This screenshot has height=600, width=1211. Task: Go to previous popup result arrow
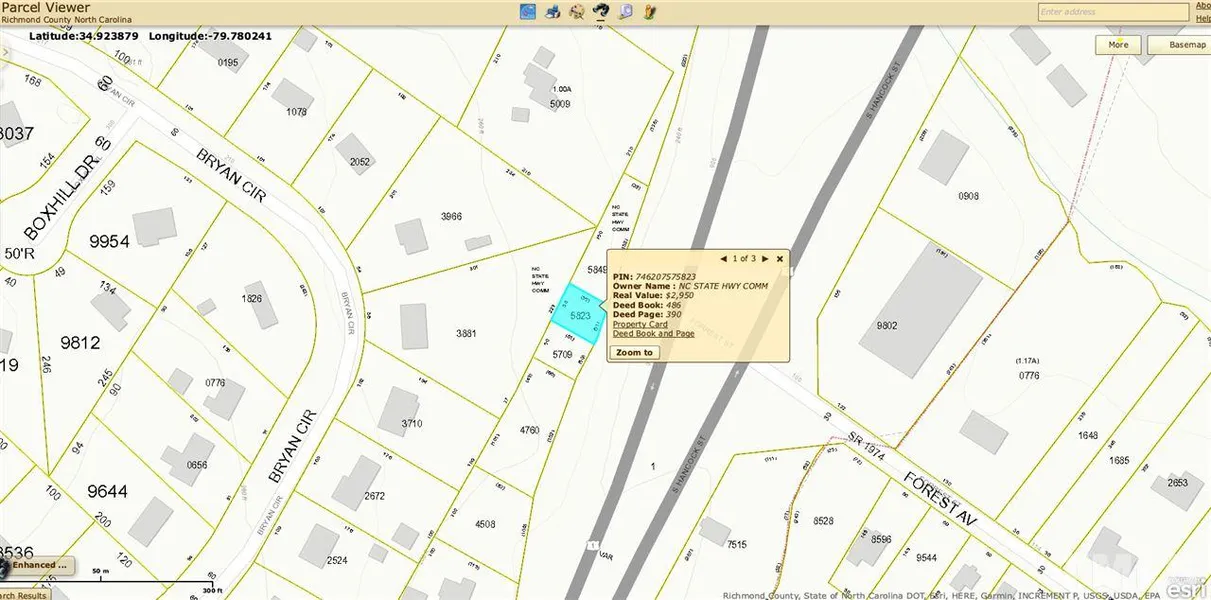724,258
